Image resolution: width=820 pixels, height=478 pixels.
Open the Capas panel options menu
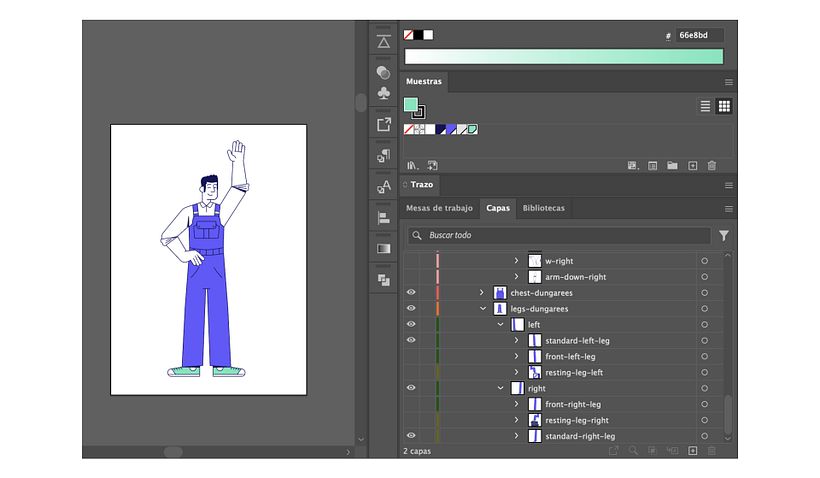coord(728,209)
